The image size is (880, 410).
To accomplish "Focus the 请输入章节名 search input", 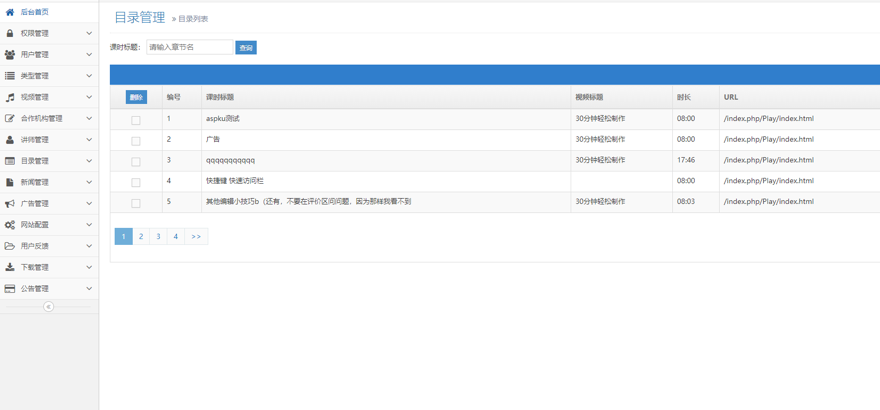I will pos(190,47).
